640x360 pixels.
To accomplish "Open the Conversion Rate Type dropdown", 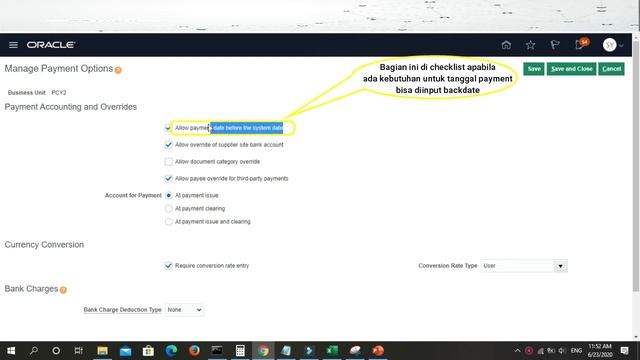I will [560, 266].
